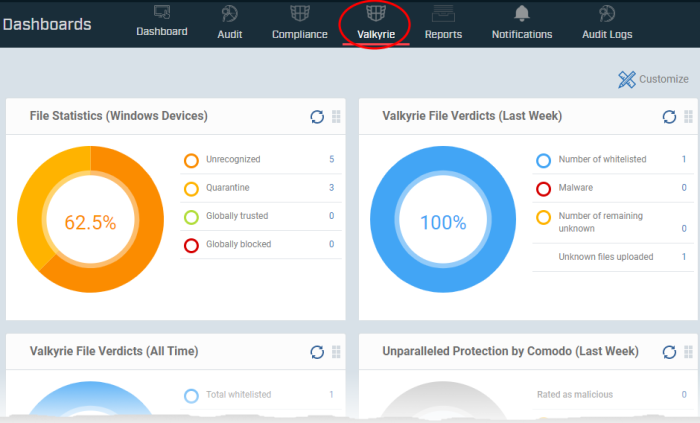Refresh the Valkyrie File Verdicts (All Time) widget
Viewport: 700px width, 423px height.
tap(317, 352)
